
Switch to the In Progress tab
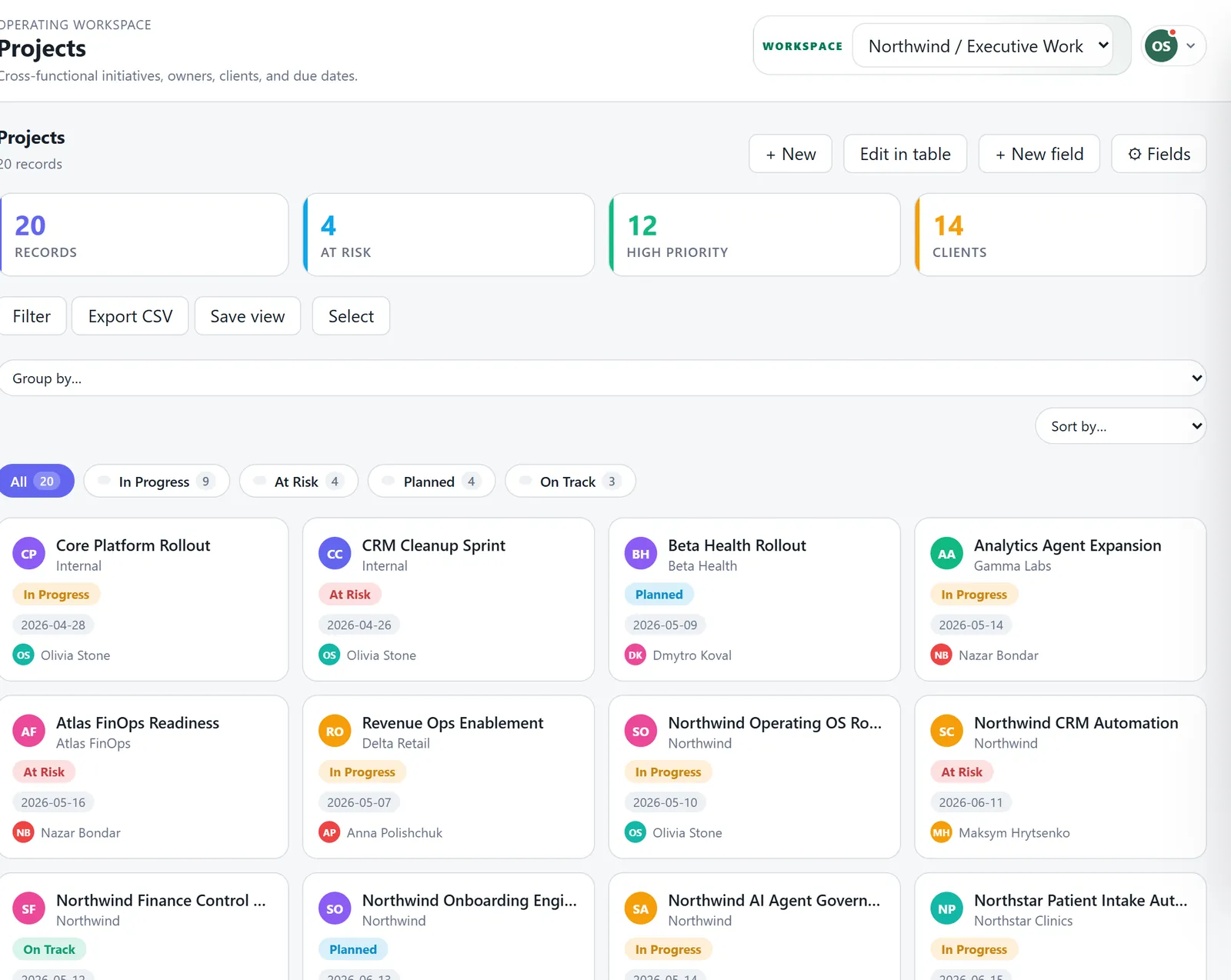(157, 482)
